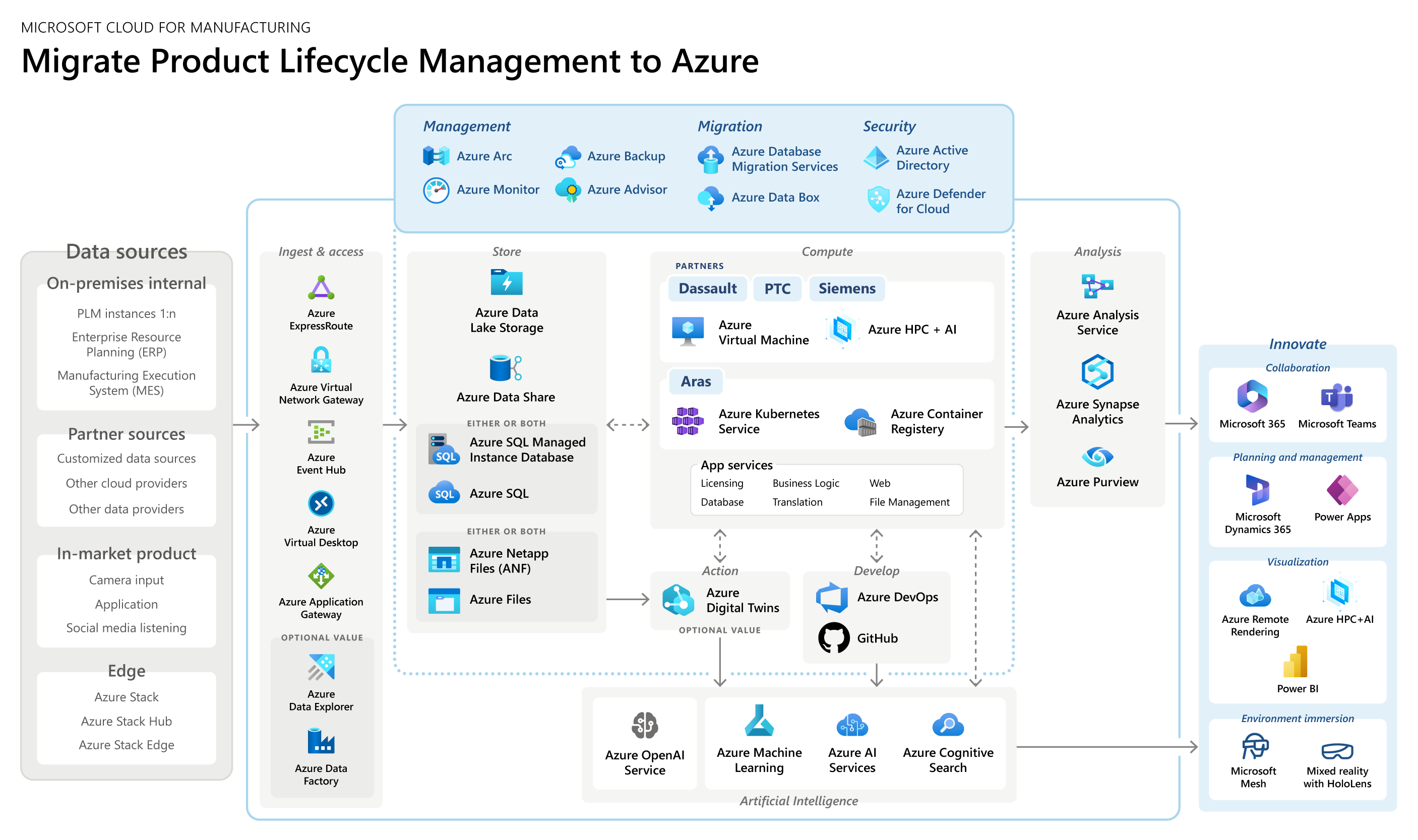Image resolution: width=1418 pixels, height=840 pixels.
Task: Click the Azure Database Migration Services icon
Action: click(x=711, y=159)
